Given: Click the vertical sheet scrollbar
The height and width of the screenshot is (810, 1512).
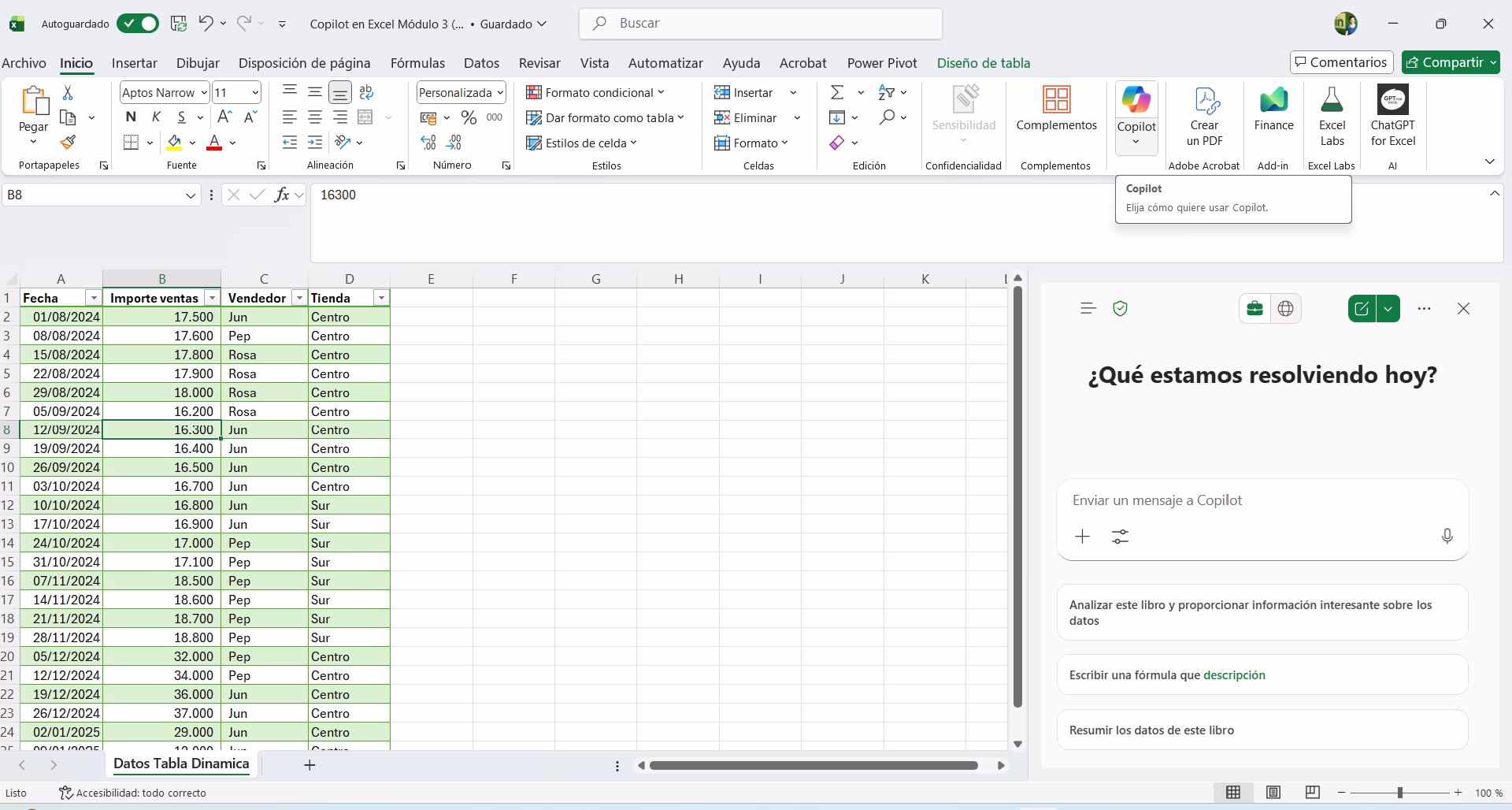Looking at the screenshot, I should (x=1017, y=496).
